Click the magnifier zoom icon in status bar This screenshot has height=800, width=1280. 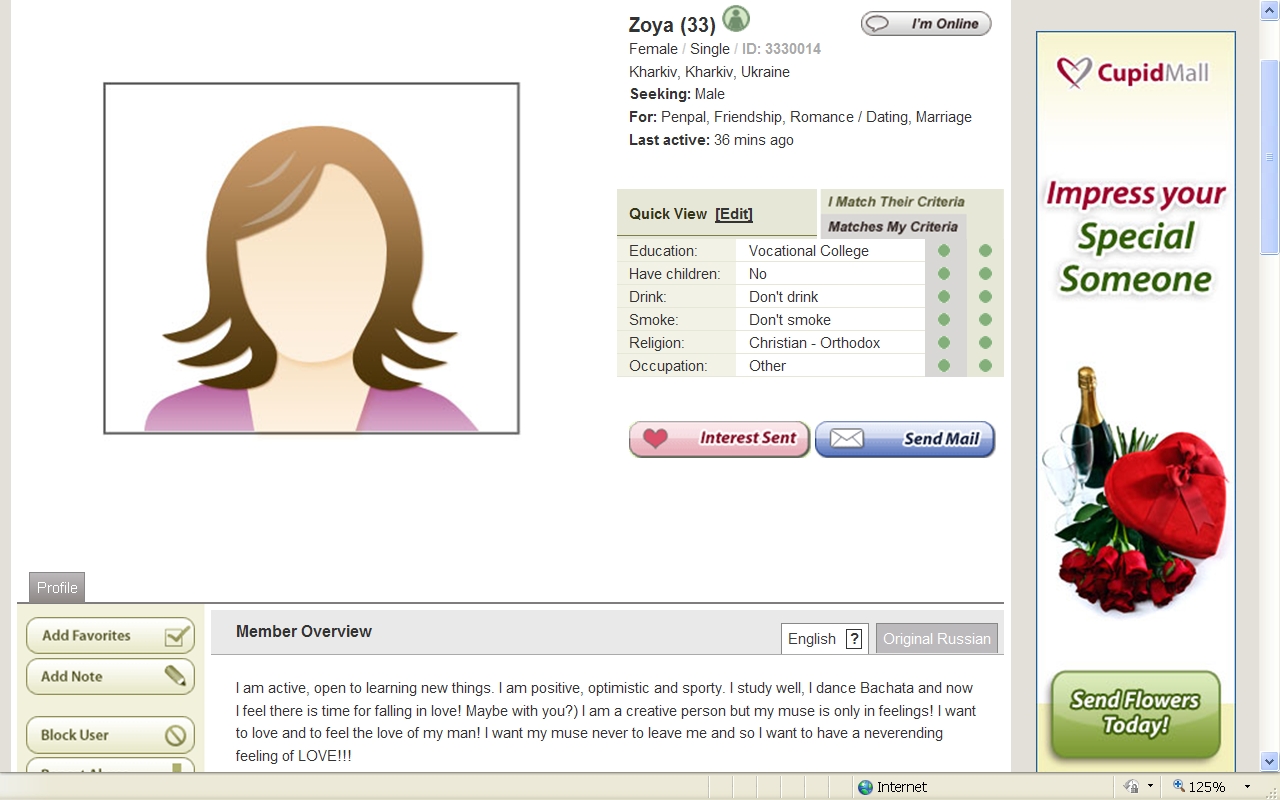point(1179,786)
